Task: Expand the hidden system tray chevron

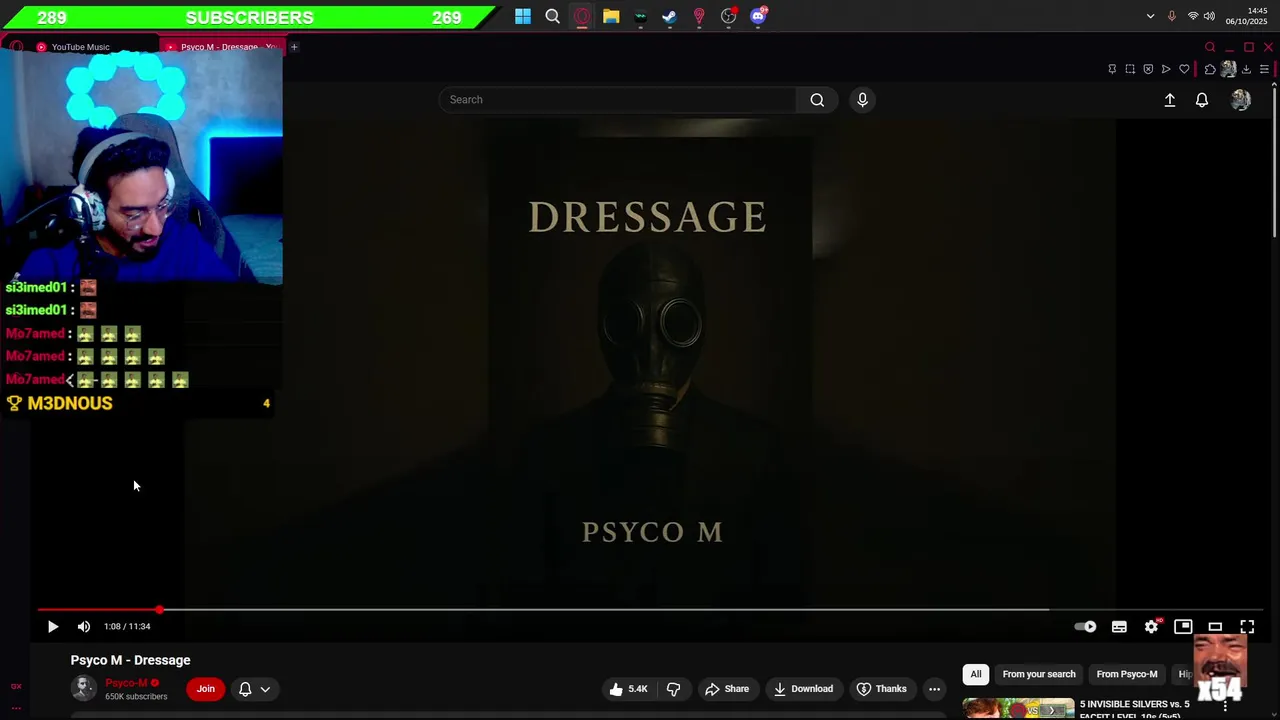Action: point(1150,16)
